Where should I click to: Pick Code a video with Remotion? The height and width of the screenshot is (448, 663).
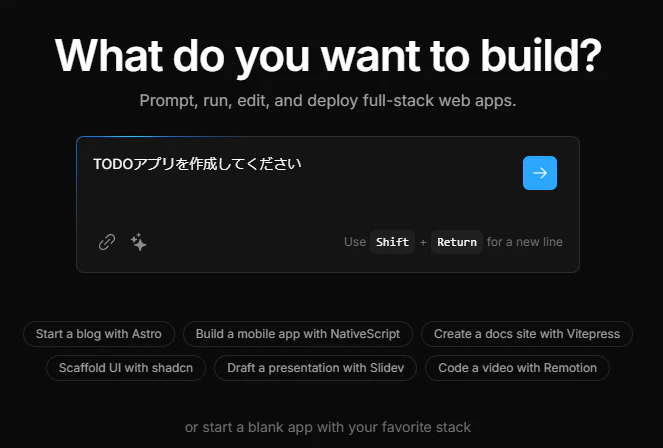click(x=518, y=368)
